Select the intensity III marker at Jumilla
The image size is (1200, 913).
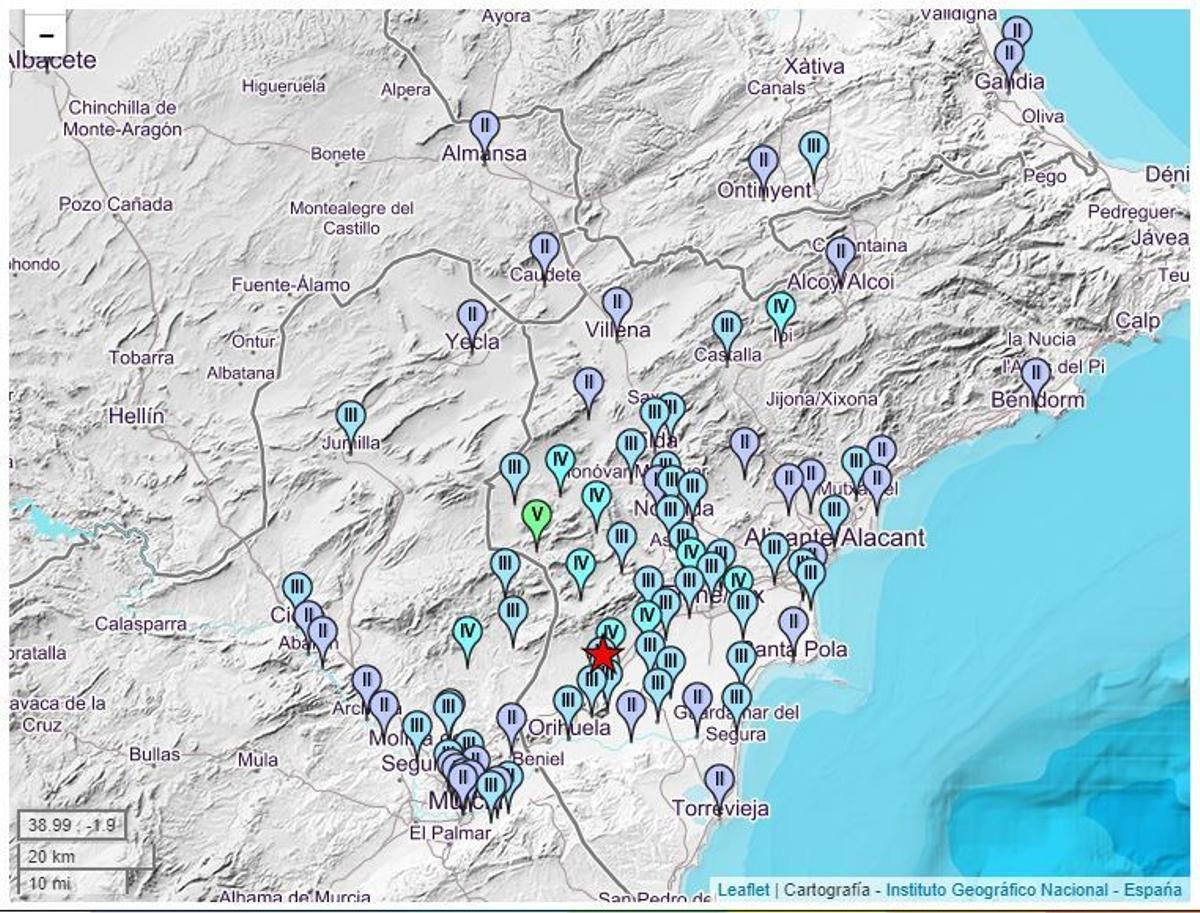350,424
